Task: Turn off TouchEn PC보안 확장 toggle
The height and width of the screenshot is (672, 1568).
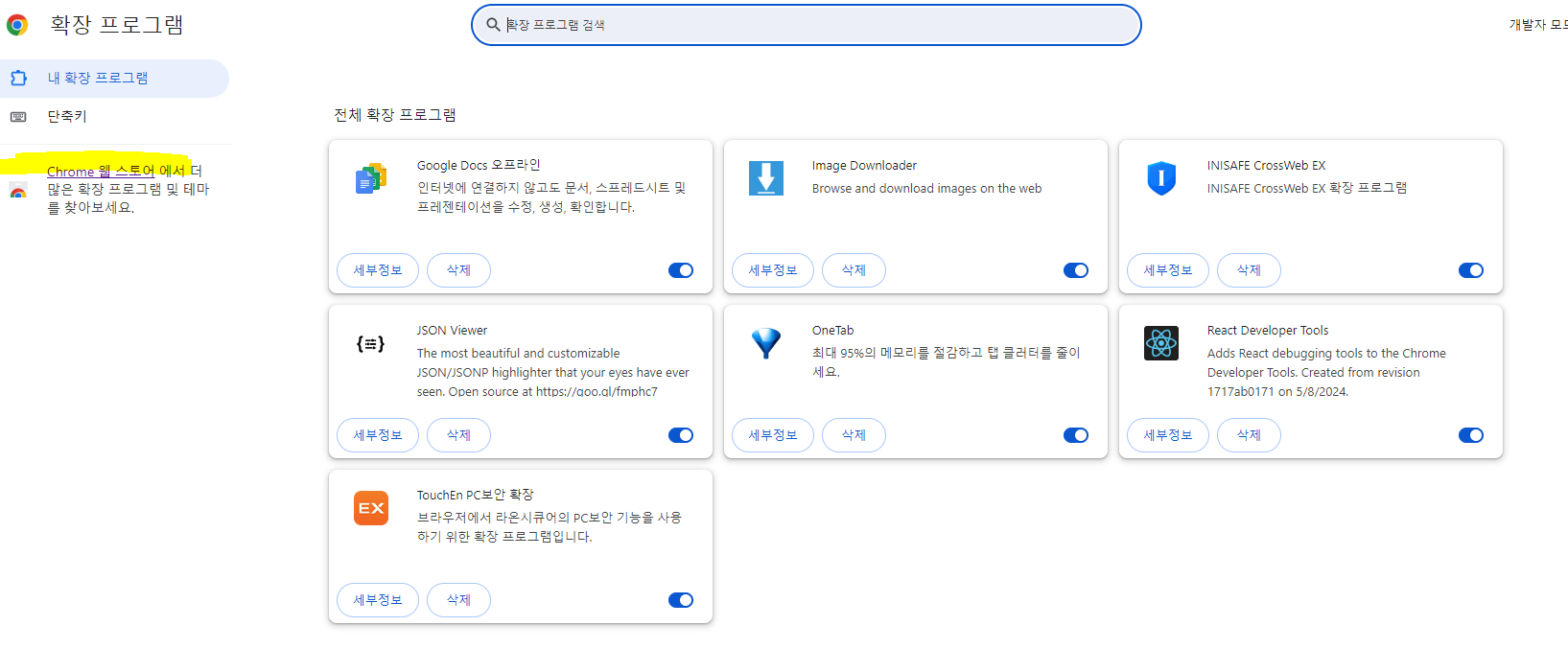Action: tap(681, 600)
